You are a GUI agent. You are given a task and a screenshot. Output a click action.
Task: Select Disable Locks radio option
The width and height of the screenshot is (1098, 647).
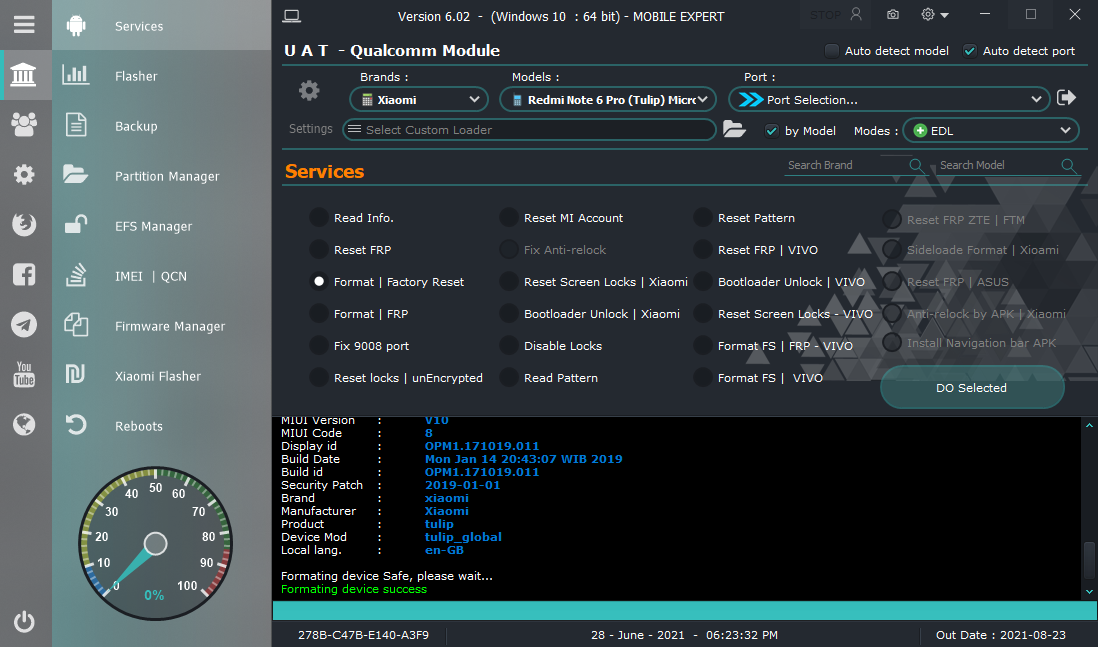(x=508, y=346)
